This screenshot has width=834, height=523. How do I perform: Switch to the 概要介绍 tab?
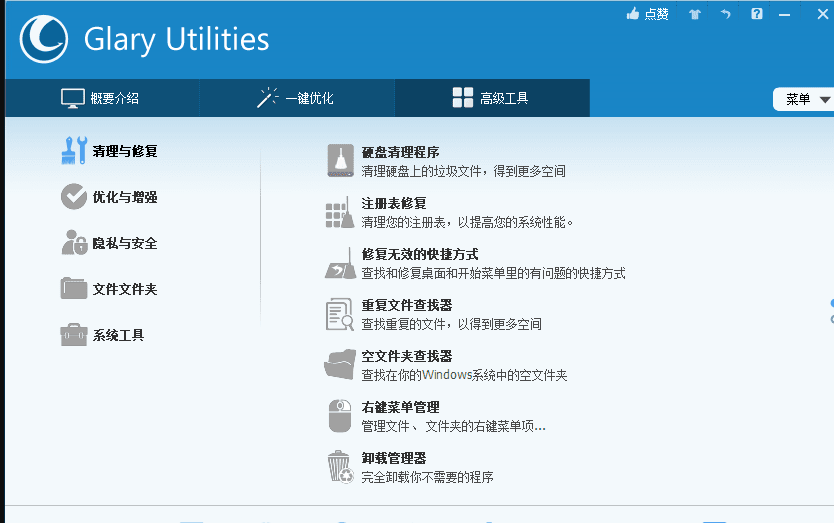point(101,98)
